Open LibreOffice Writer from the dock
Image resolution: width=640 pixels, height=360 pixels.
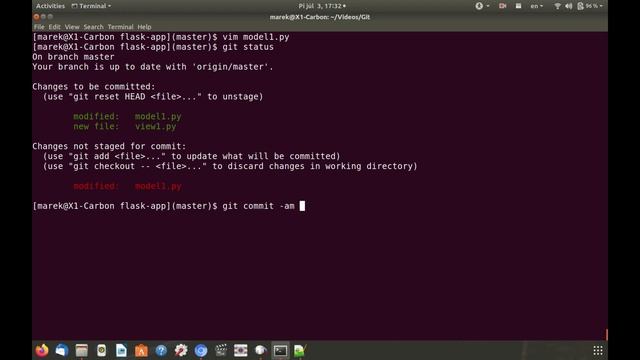pyautogui.click(x=121, y=350)
